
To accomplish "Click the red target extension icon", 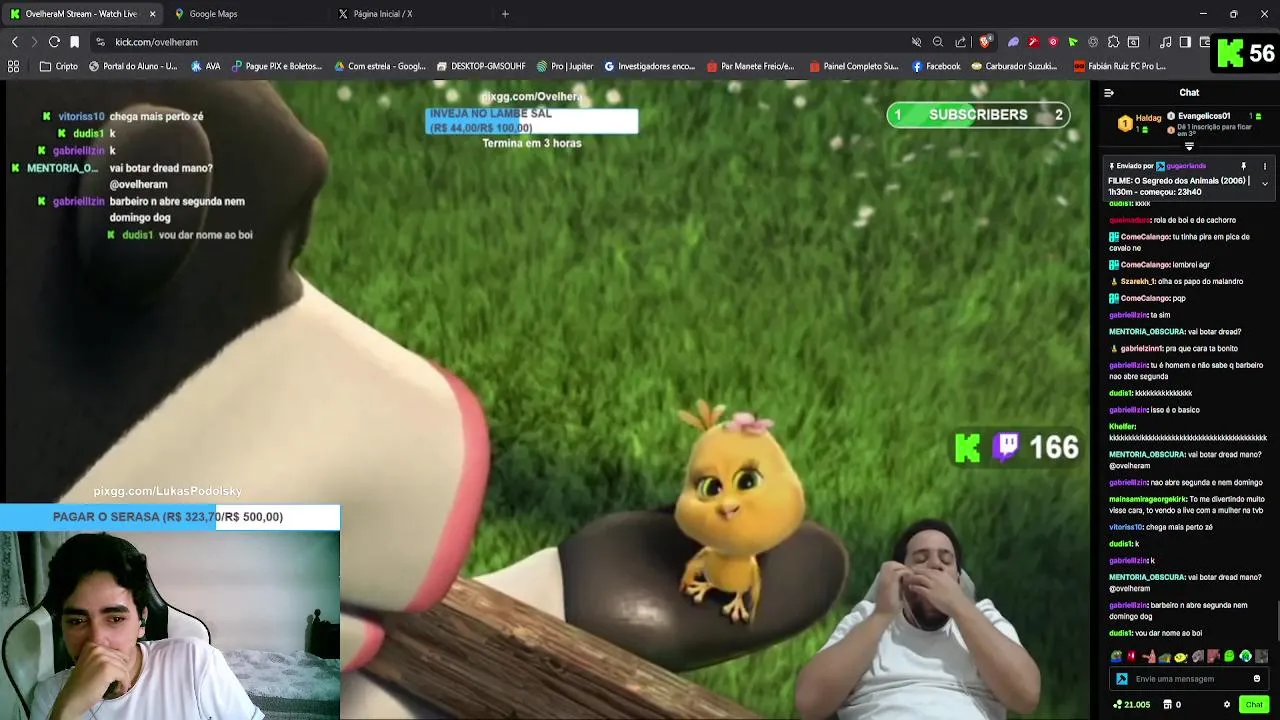I will 1053,42.
